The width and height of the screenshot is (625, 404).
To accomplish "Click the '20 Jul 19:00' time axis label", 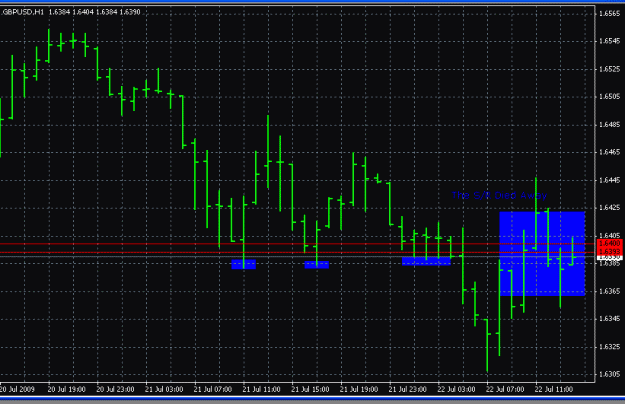I will click(67, 389).
